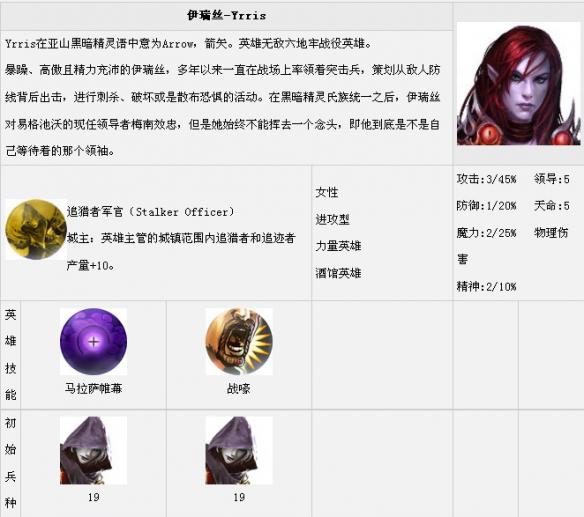Click the 战嚎 skill label

(x=239, y=388)
